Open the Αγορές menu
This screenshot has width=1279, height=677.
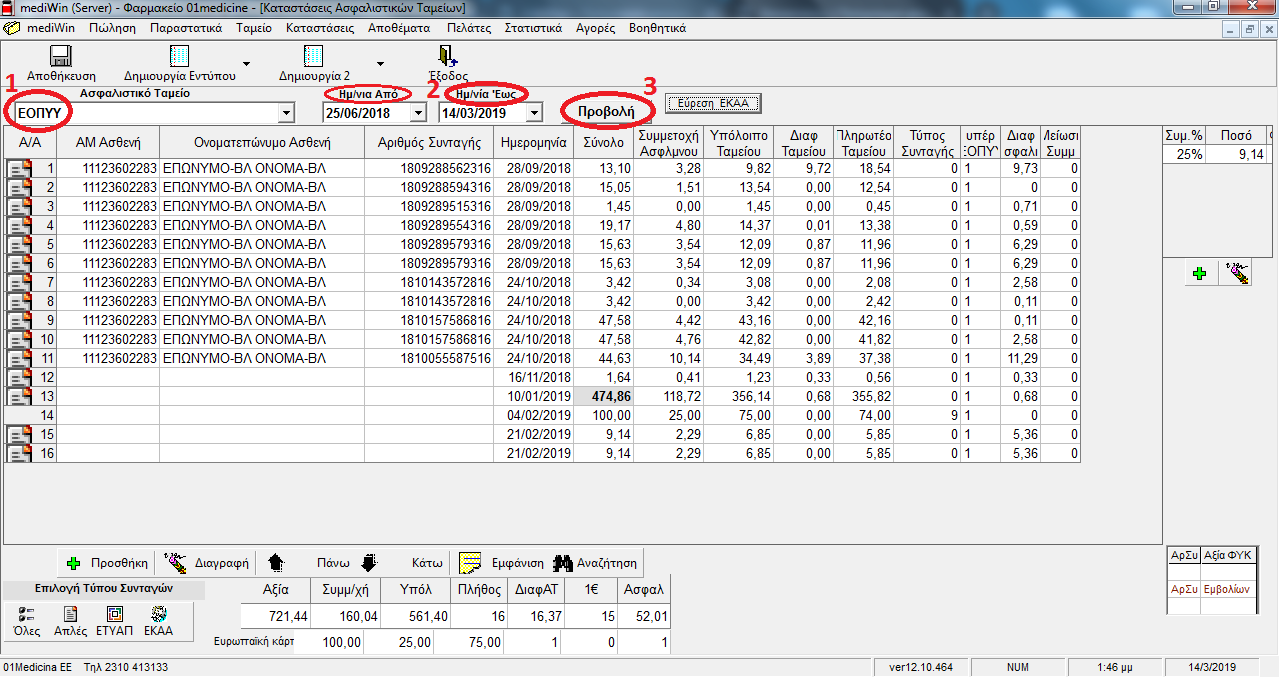[595, 28]
